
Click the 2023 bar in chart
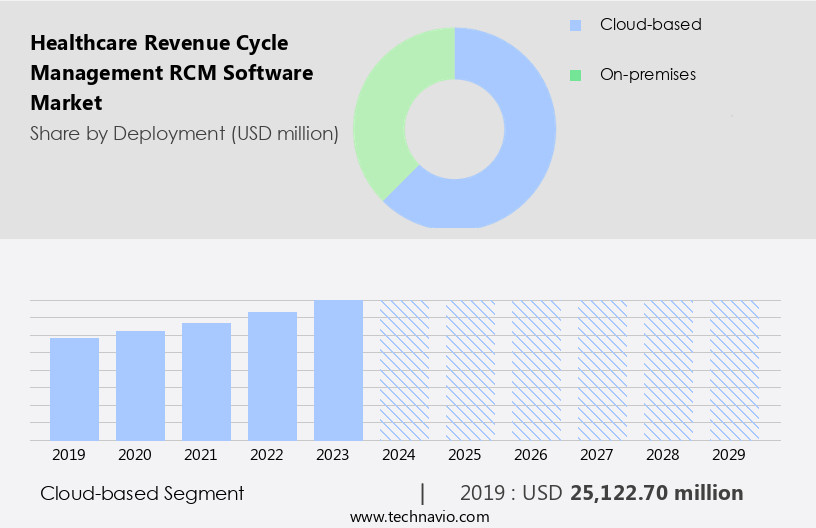click(338, 370)
